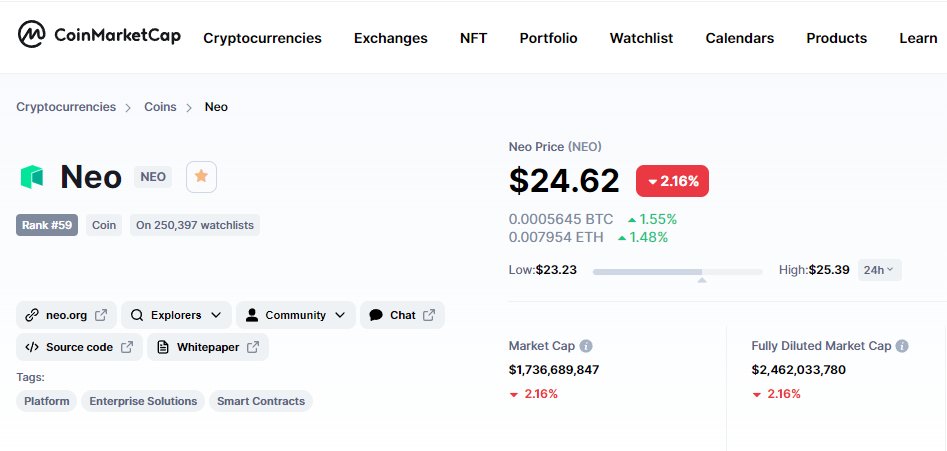Click the external-link icon next to Chat

tap(429, 315)
